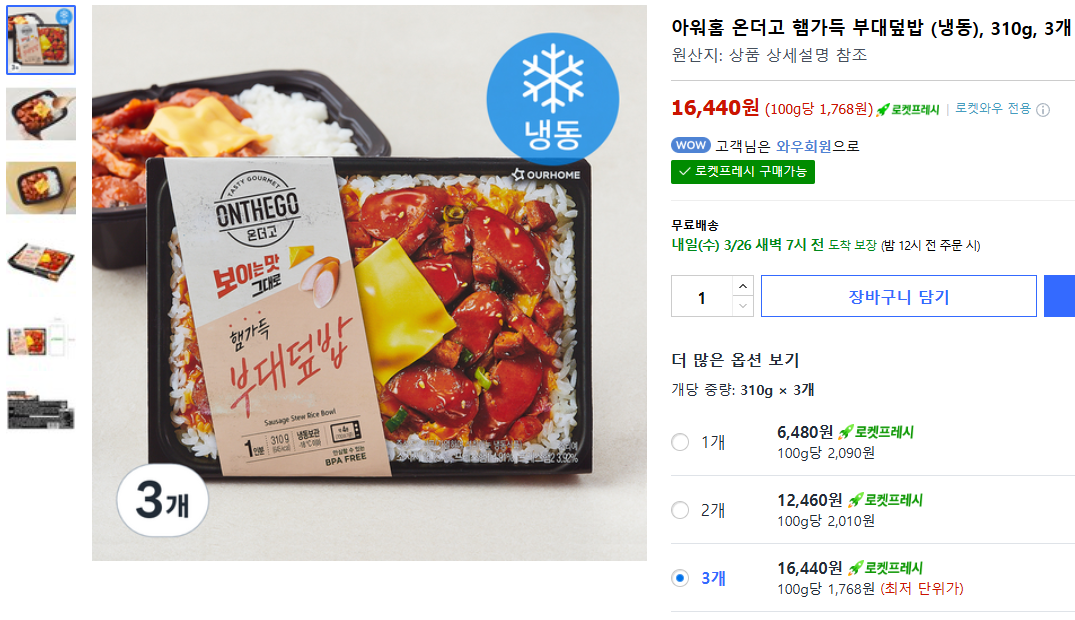Viewport: 1075px width, 620px height.
Task: Click the 3개 quantity badge on the product image
Action: tap(162, 500)
